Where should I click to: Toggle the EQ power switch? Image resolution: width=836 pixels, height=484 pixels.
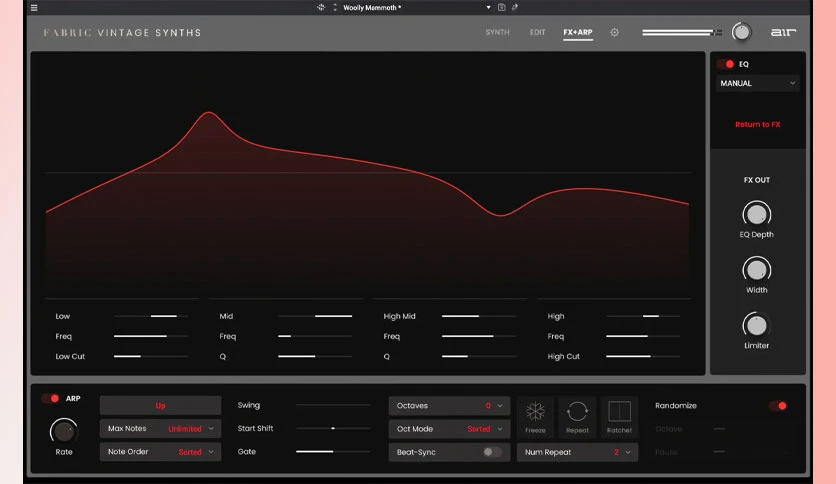point(726,64)
